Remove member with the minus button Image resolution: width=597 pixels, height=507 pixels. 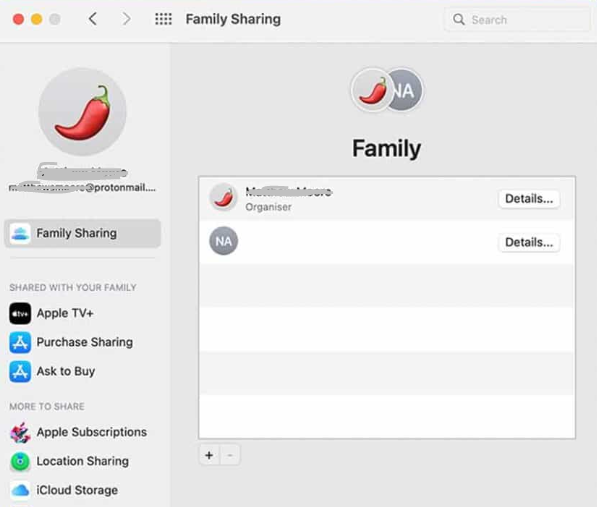230,455
